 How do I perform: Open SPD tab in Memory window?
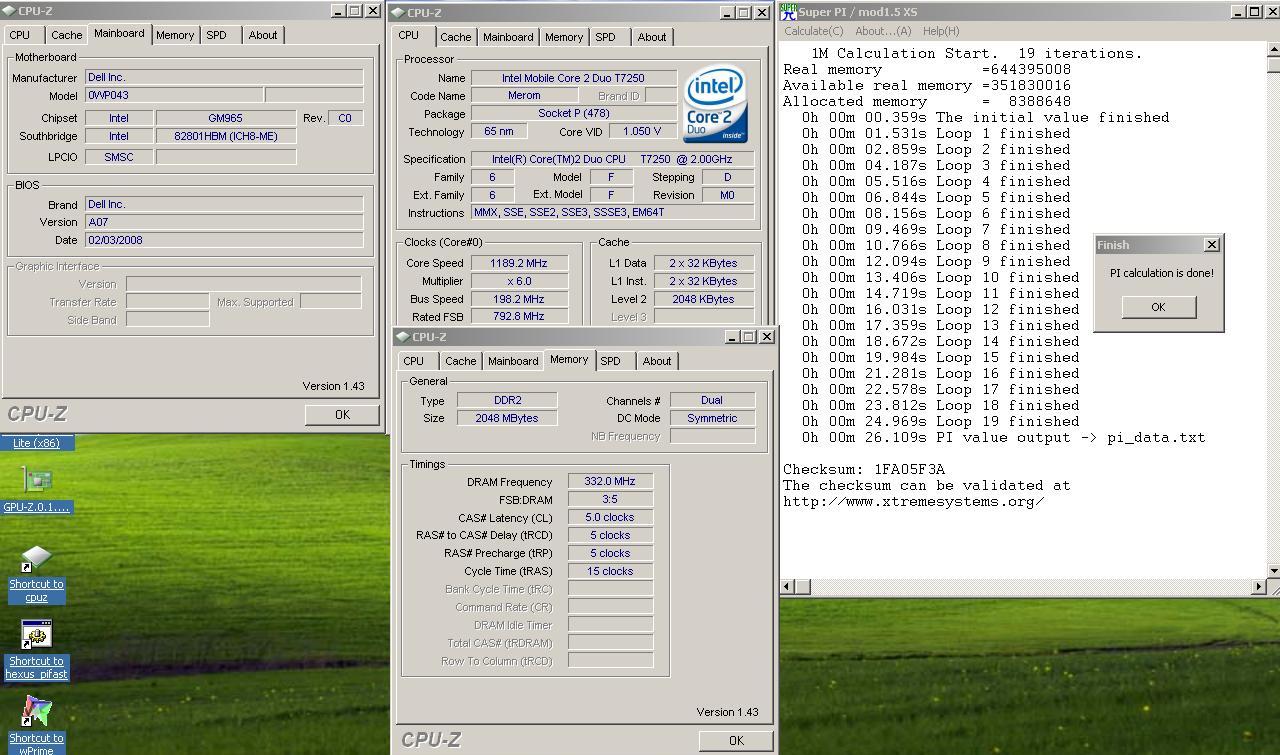[x=611, y=361]
